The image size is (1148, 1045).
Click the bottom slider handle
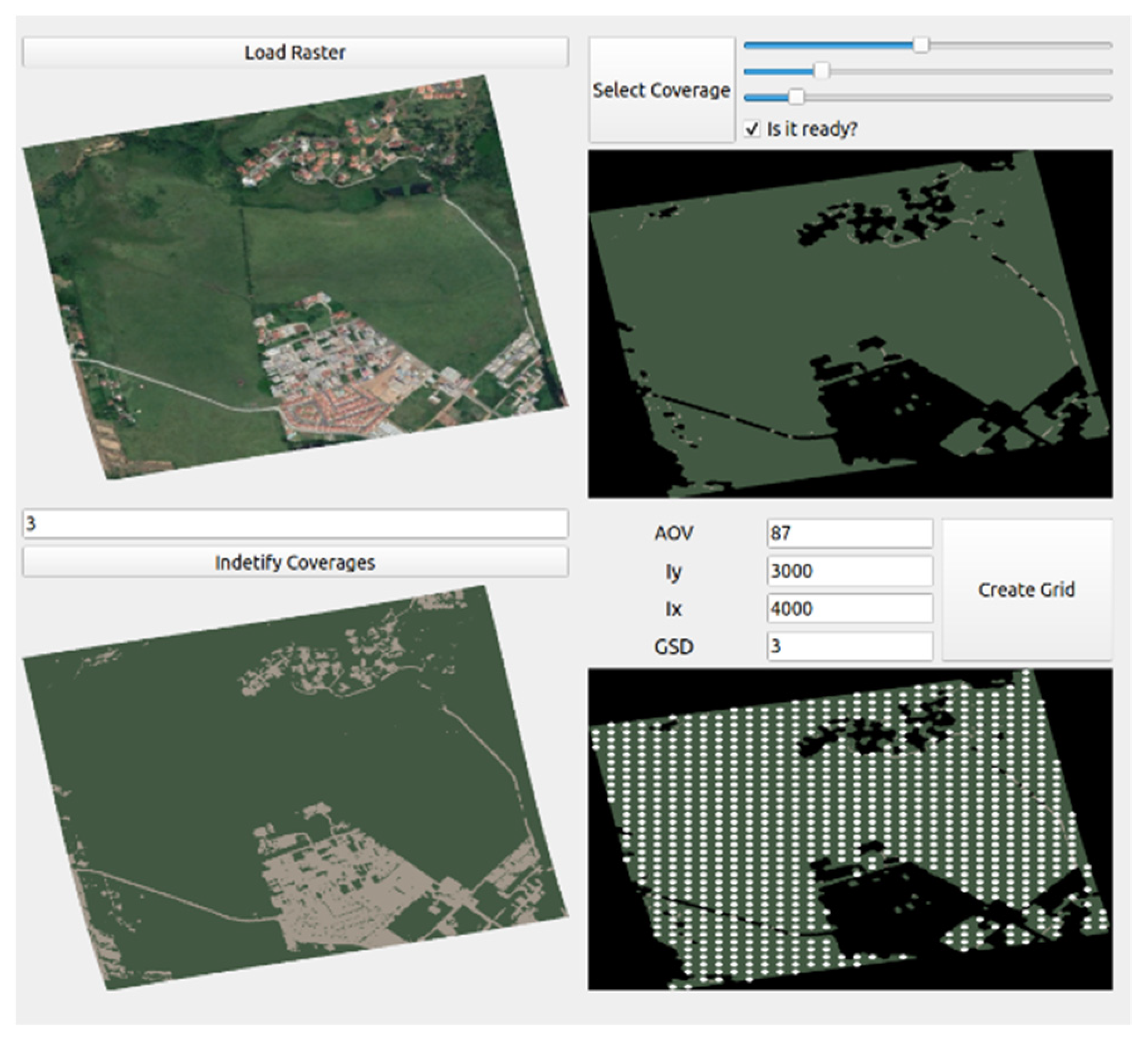tap(797, 97)
